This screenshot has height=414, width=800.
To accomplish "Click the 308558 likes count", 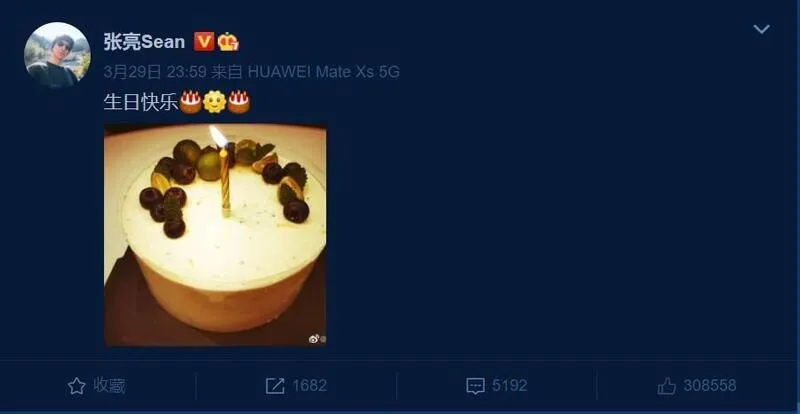I will click(710, 385).
